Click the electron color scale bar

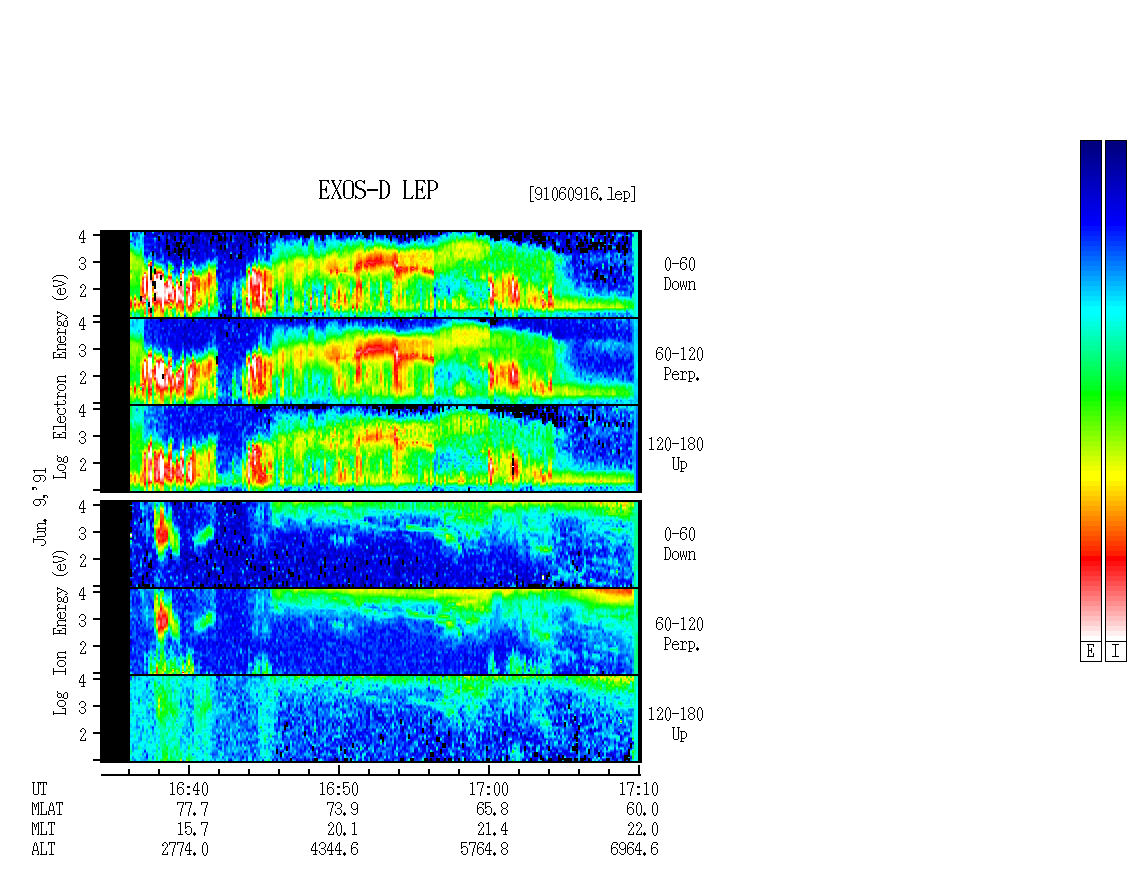[1090, 390]
